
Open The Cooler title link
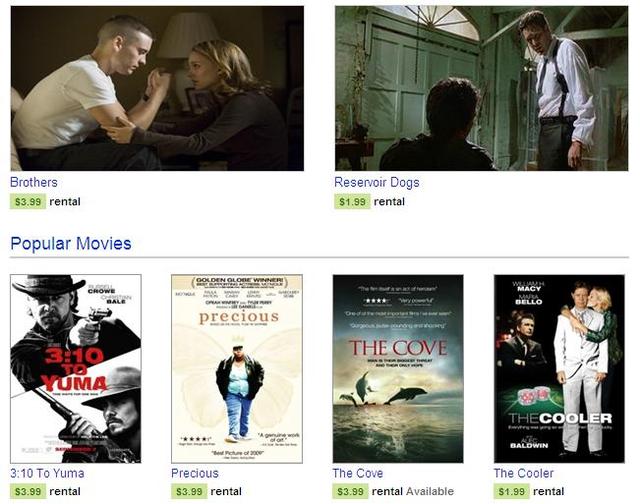(x=524, y=473)
